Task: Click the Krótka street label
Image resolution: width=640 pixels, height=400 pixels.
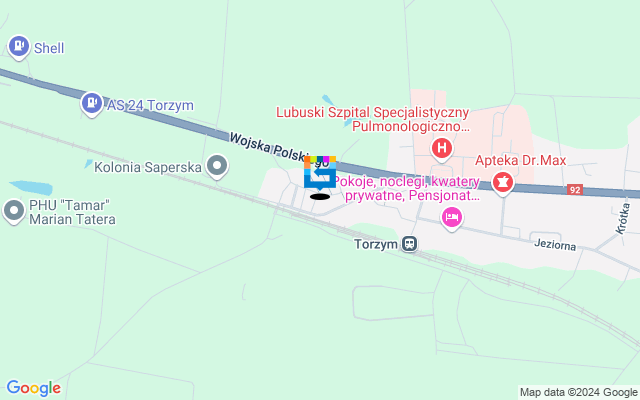Action: click(623, 219)
